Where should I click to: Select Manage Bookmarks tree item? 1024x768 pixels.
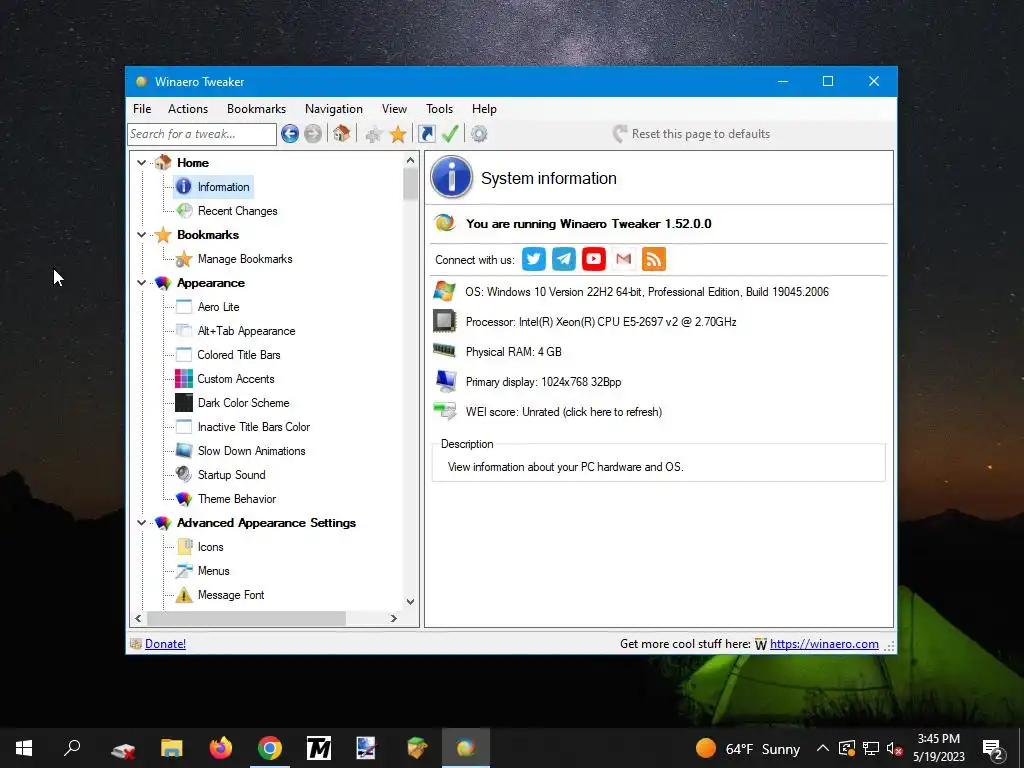[245, 259]
